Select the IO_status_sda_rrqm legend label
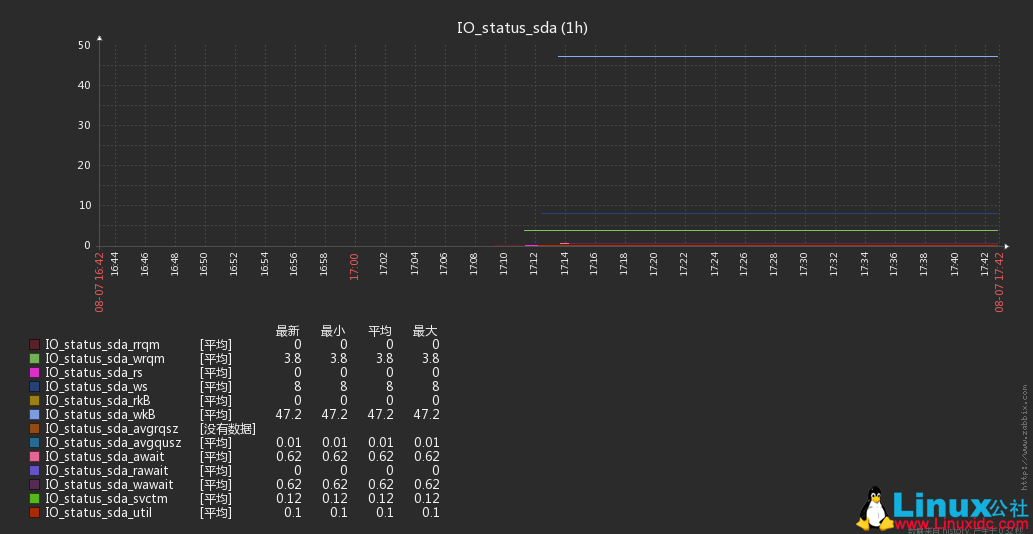1033x534 pixels. click(102, 344)
